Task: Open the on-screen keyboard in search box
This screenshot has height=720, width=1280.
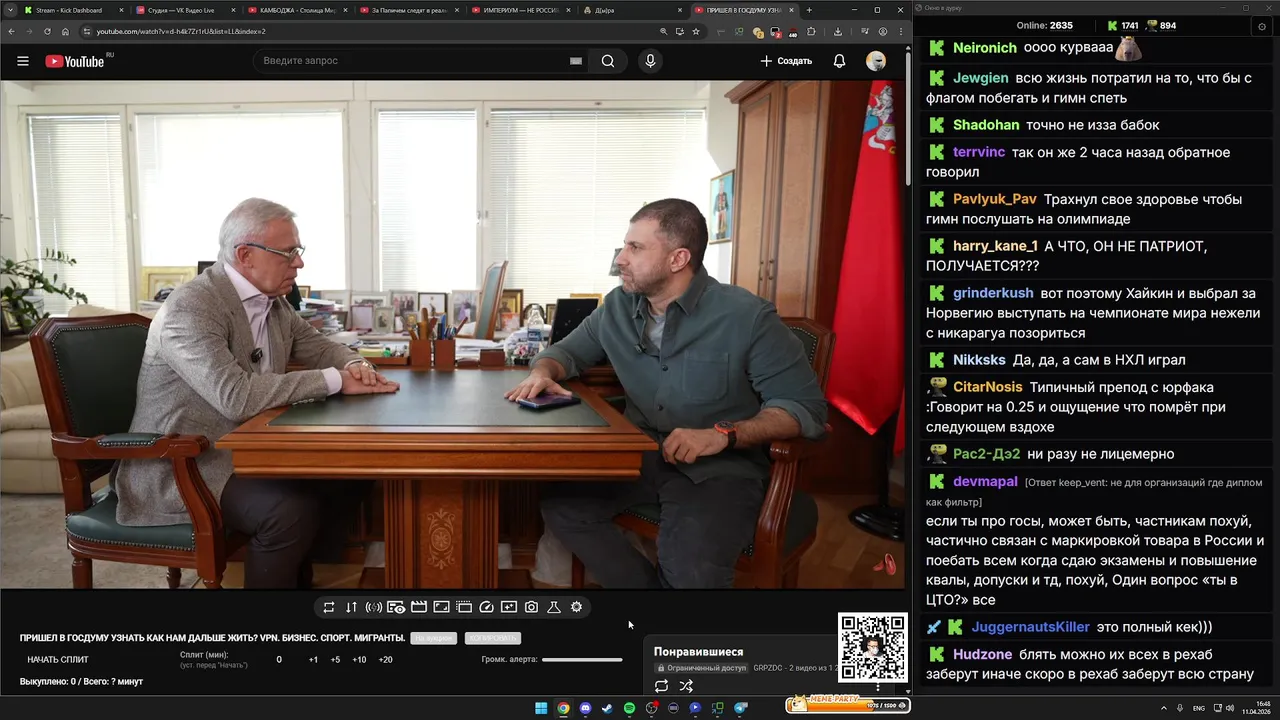Action: click(x=576, y=61)
